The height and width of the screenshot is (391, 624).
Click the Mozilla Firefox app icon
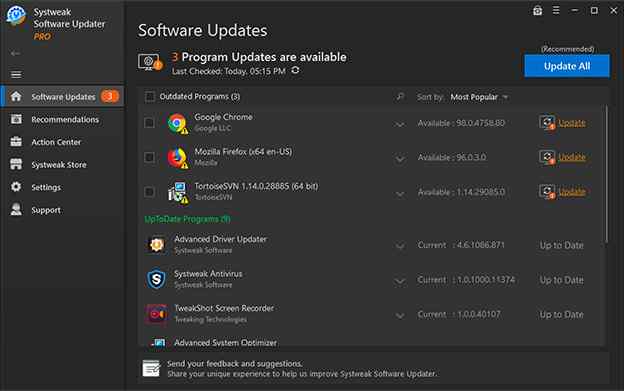coord(177,158)
